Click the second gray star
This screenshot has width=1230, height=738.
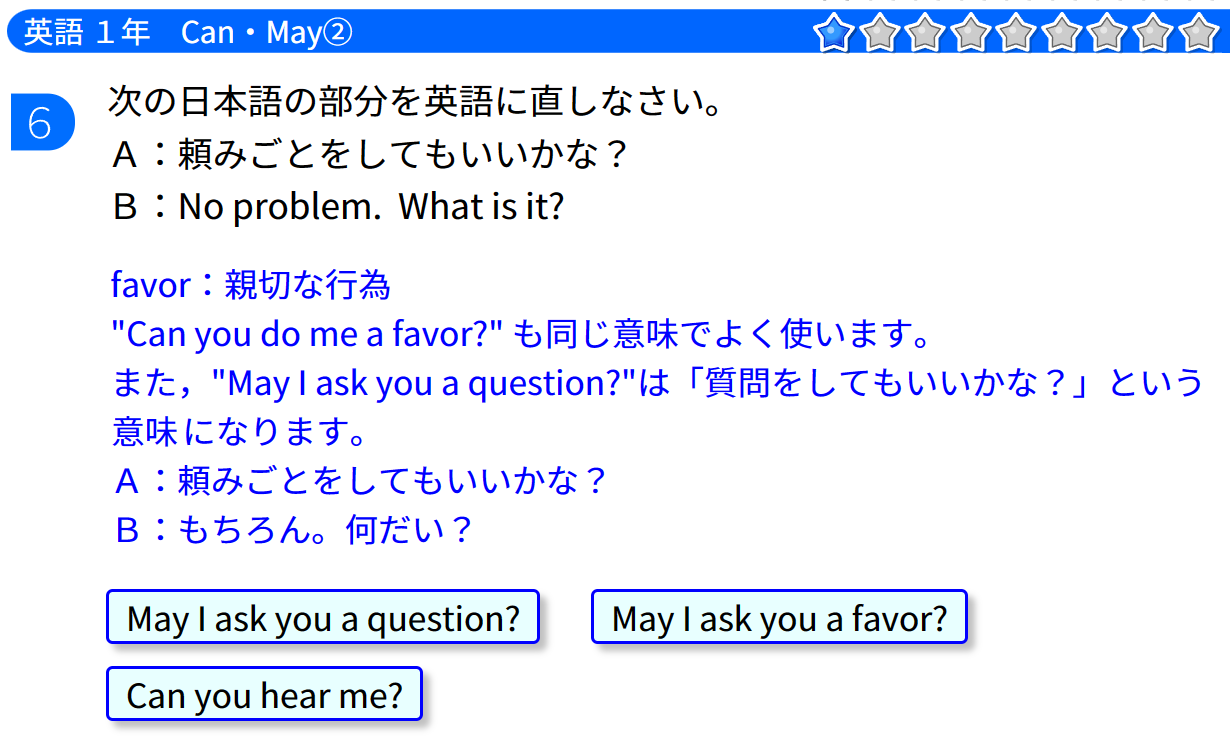[x=880, y=32]
